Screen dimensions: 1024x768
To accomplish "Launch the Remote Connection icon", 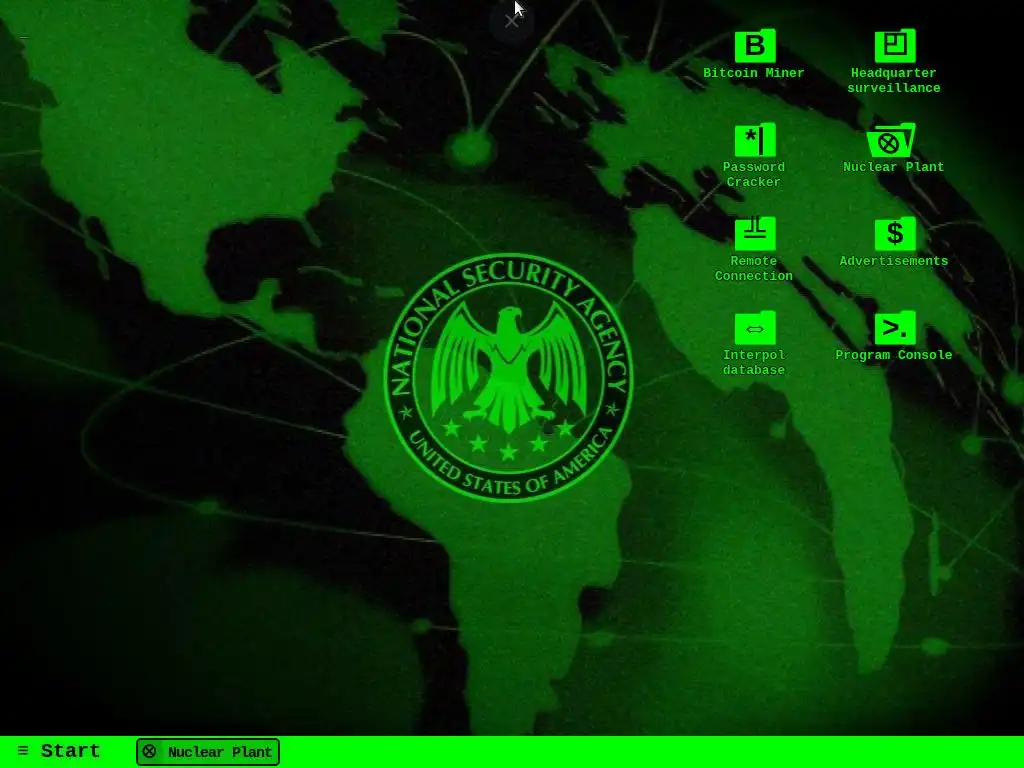I will 755,234.
